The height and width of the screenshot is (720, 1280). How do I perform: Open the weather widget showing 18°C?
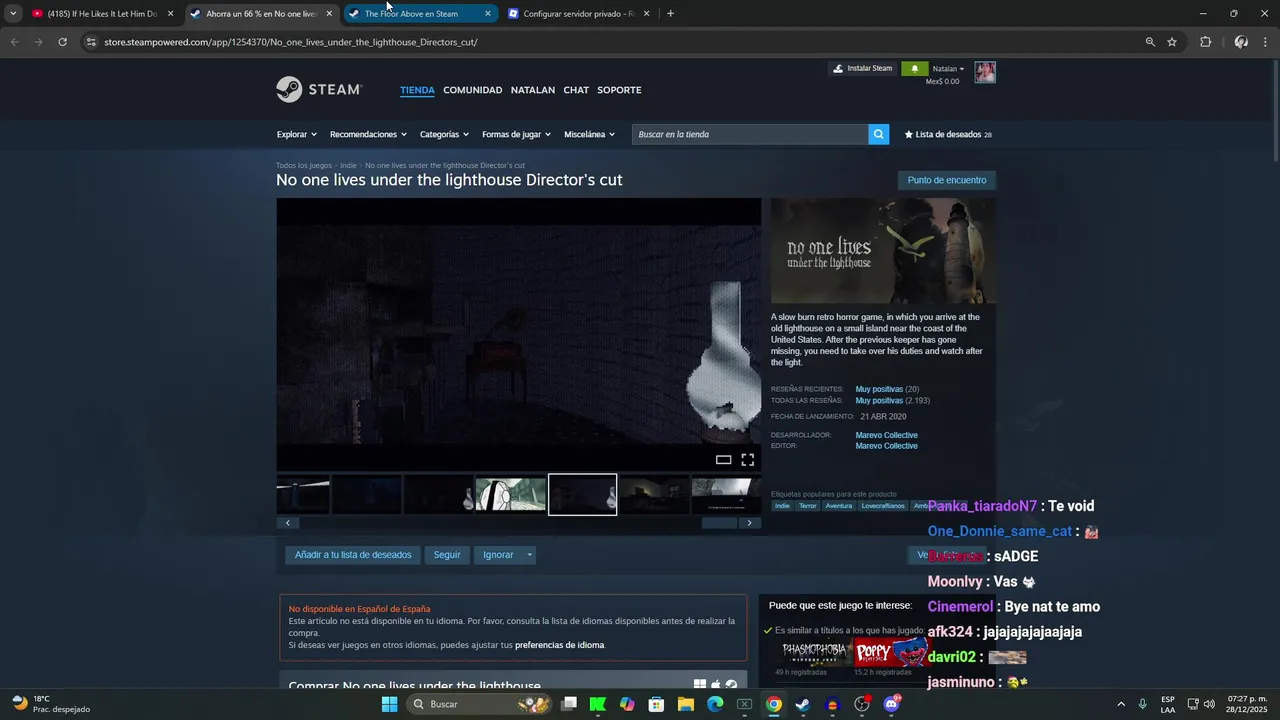point(50,704)
